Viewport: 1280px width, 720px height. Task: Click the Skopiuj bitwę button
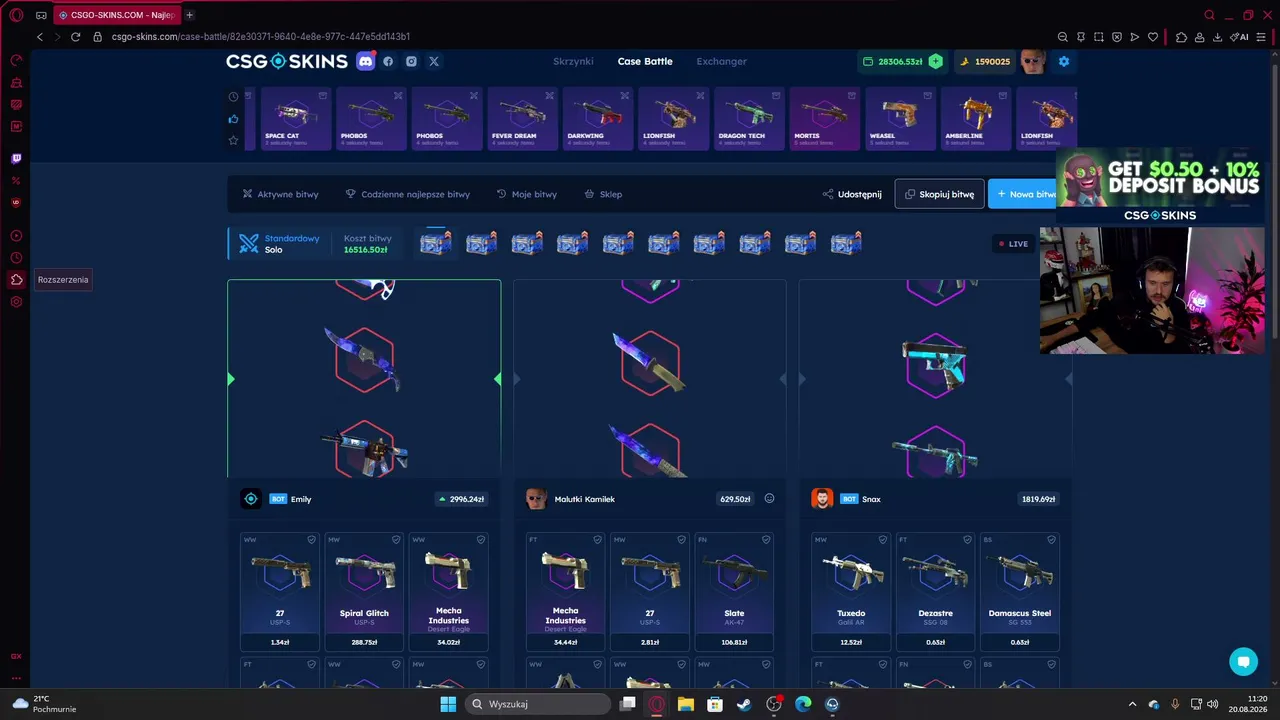tap(939, 194)
